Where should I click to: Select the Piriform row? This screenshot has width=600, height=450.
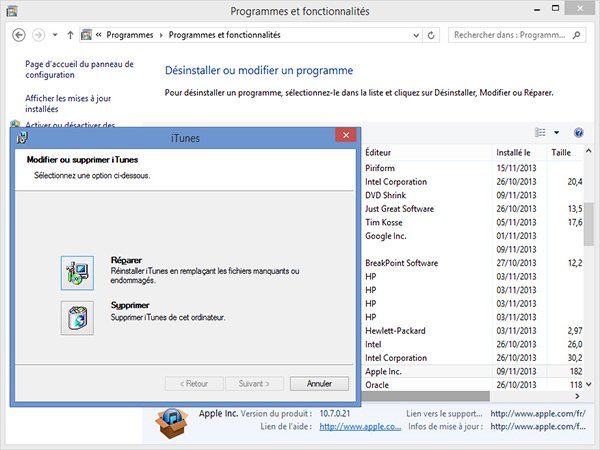click(473, 168)
